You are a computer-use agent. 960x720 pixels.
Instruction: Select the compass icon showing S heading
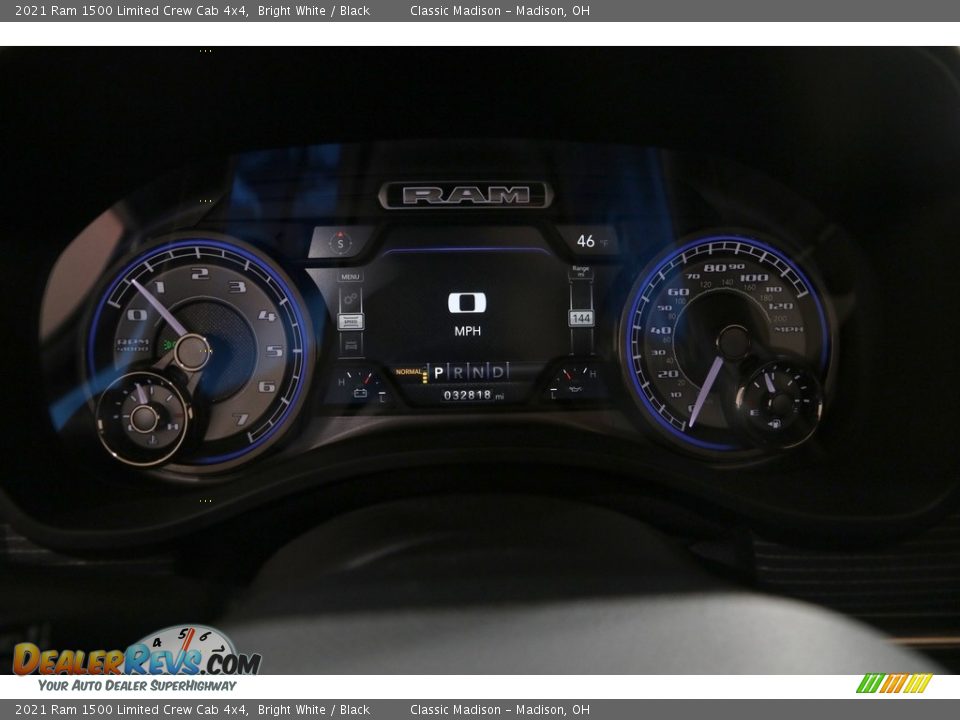tap(341, 243)
